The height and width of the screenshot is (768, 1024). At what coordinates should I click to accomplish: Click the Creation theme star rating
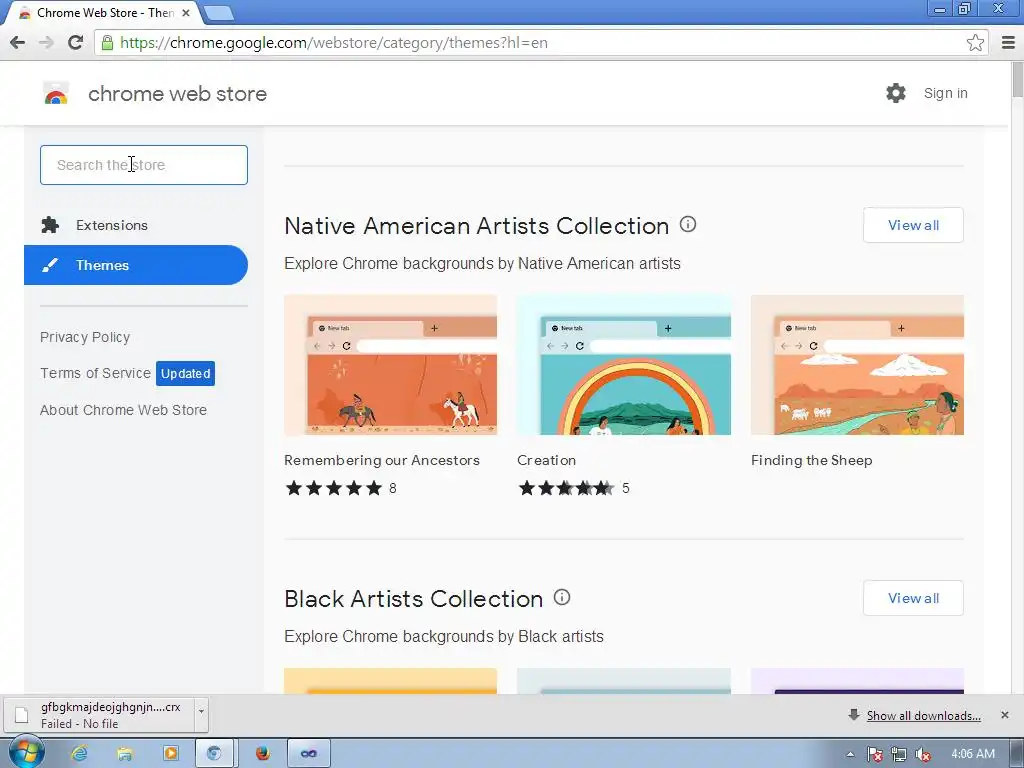pyautogui.click(x=566, y=488)
